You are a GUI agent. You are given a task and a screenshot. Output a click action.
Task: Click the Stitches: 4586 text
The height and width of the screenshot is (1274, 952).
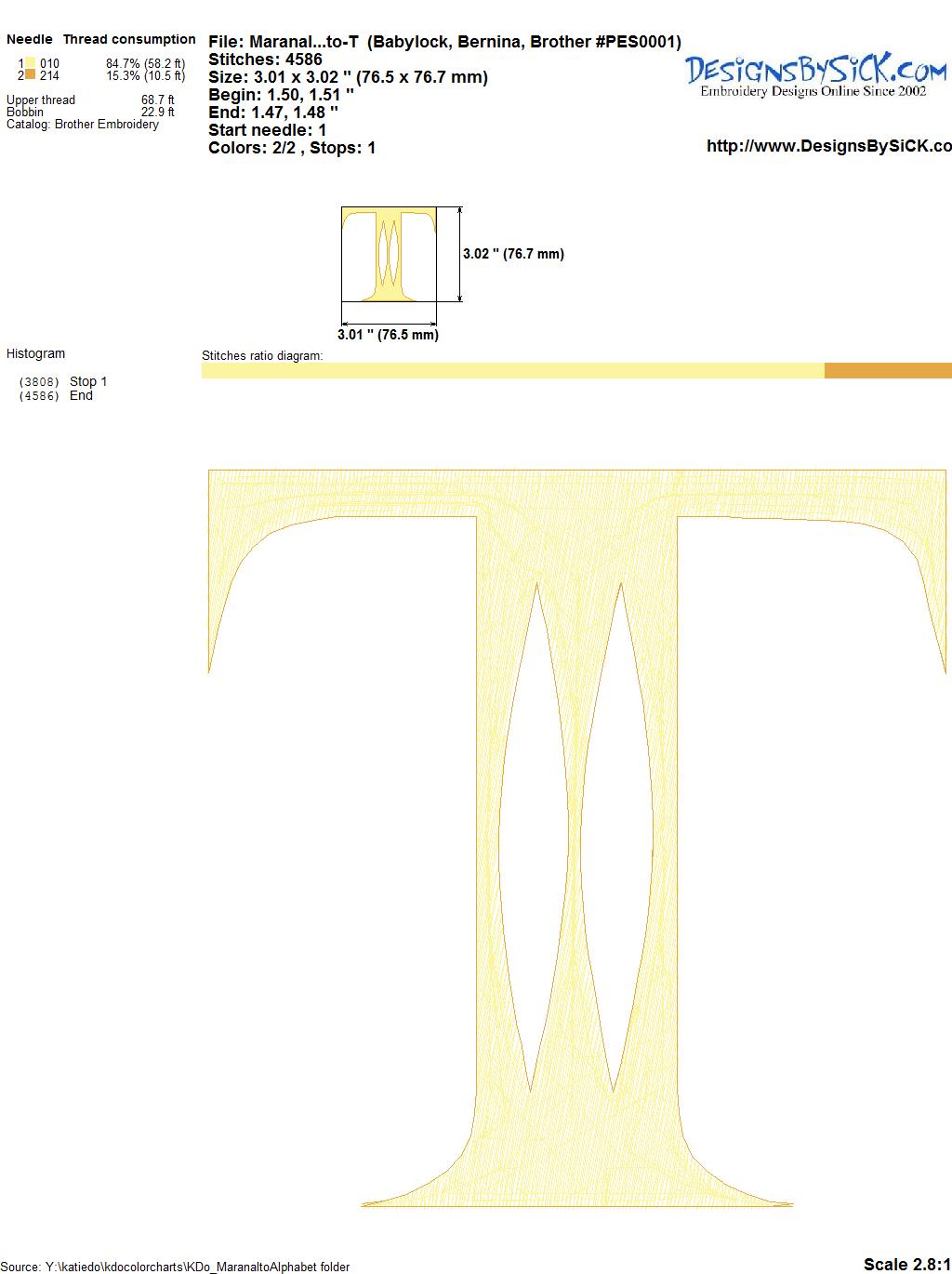[x=265, y=60]
